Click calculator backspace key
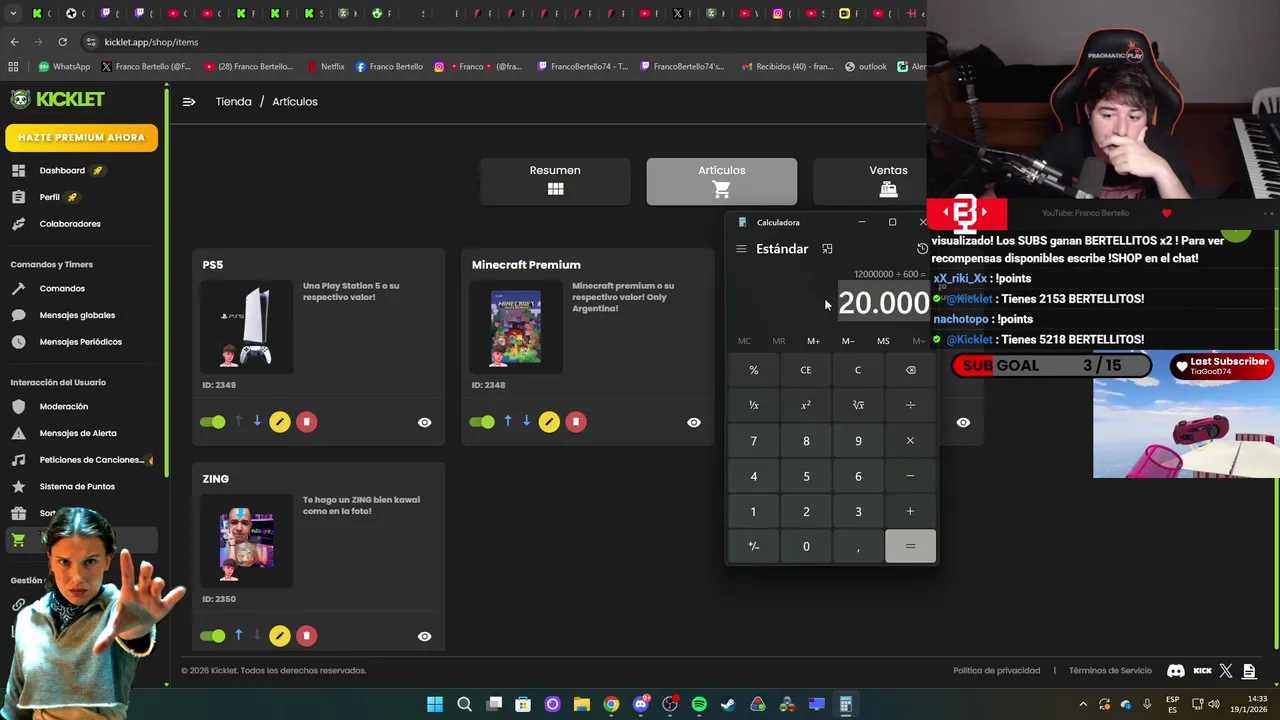1280x720 pixels. 910,370
